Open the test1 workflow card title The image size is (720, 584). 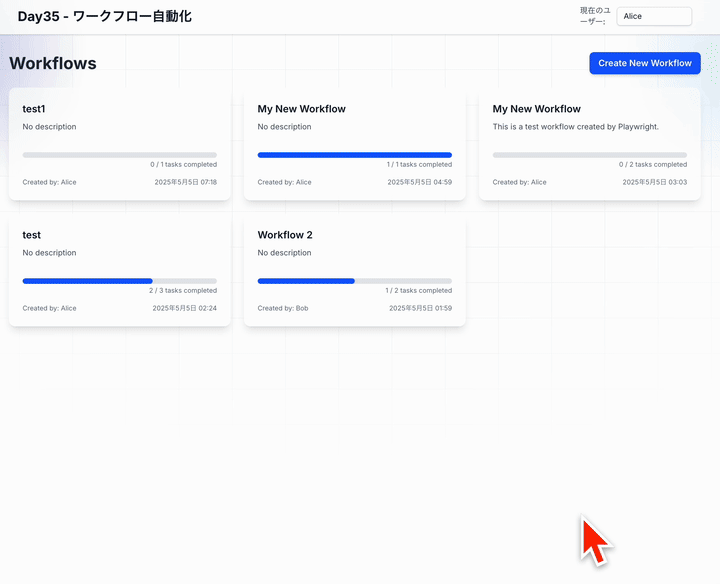(34, 109)
